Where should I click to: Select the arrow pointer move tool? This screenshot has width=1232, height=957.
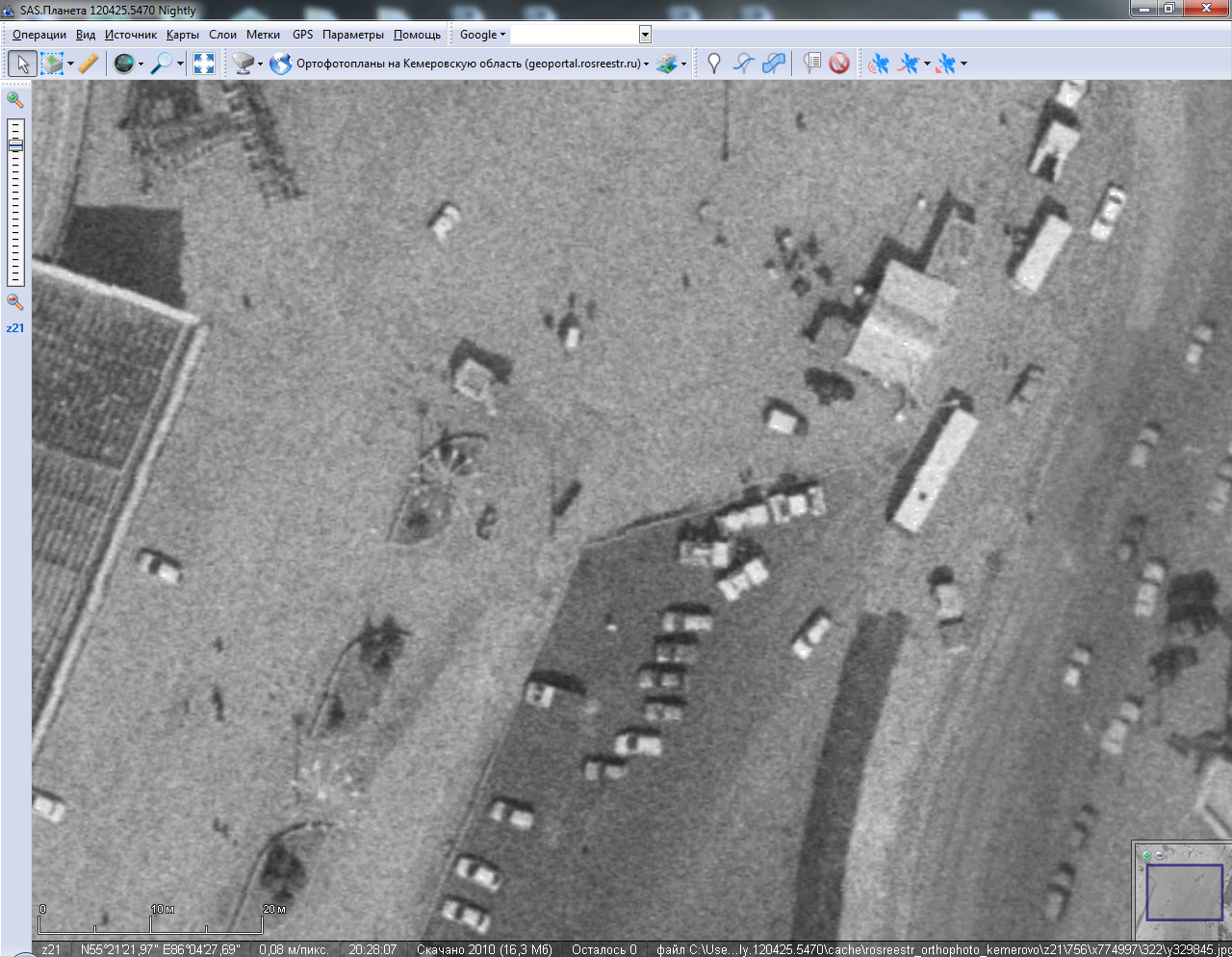(x=22, y=64)
